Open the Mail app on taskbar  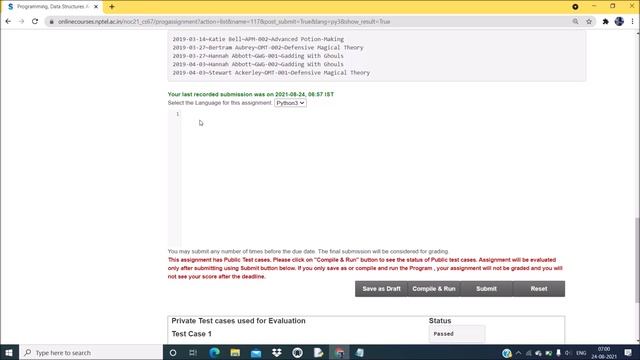(256, 353)
